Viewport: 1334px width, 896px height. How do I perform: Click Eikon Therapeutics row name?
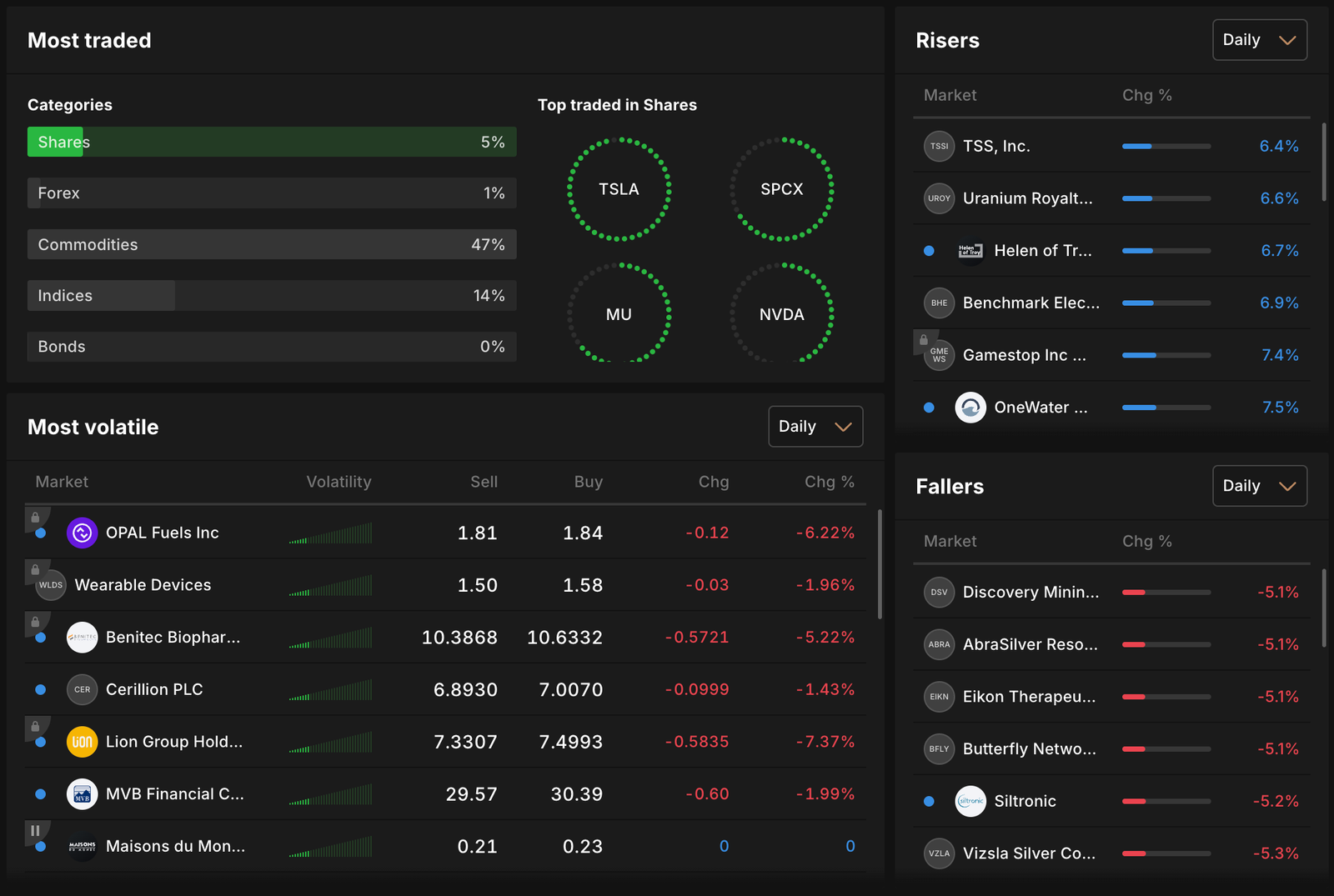tap(1029, 697)
